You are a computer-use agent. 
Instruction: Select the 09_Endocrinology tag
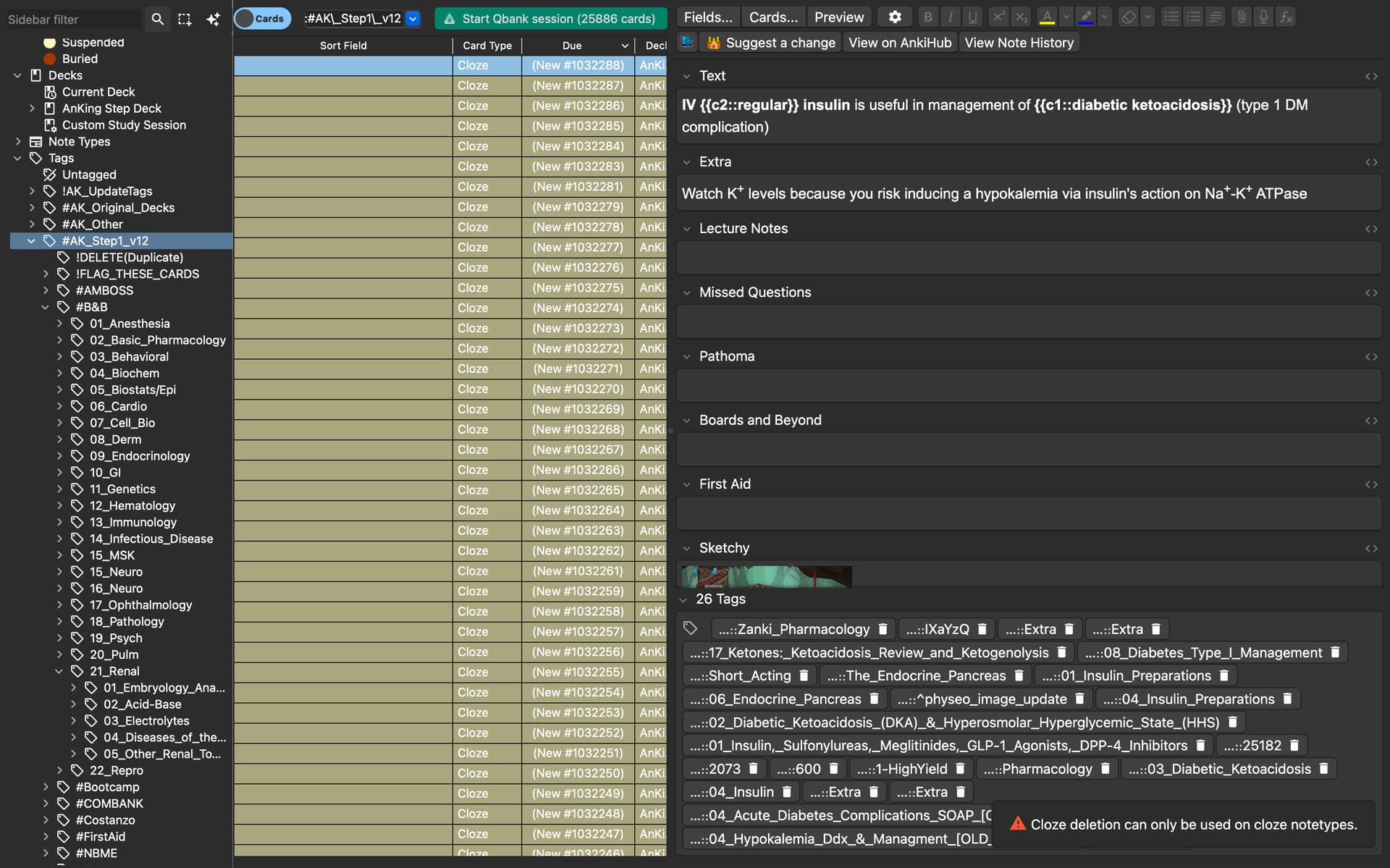pos(140,456)
